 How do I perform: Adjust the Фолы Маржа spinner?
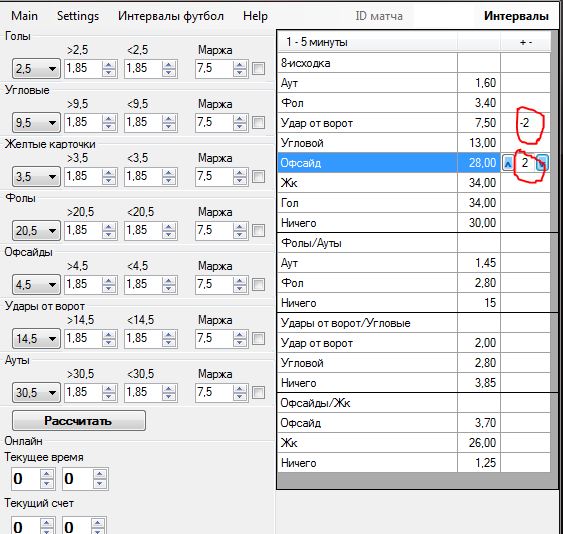[240, 230]
